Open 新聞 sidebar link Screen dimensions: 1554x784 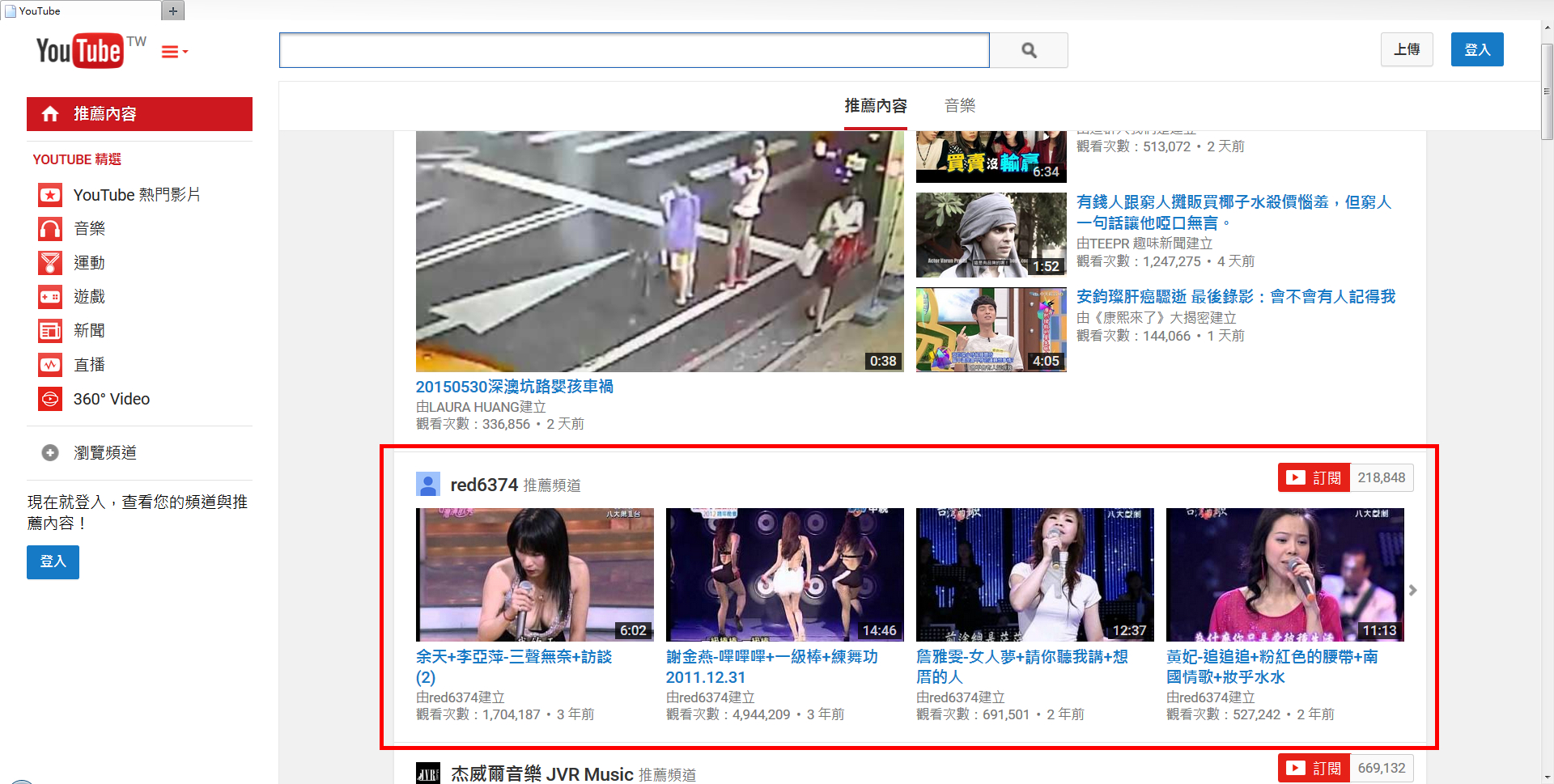tap(89, 331)
